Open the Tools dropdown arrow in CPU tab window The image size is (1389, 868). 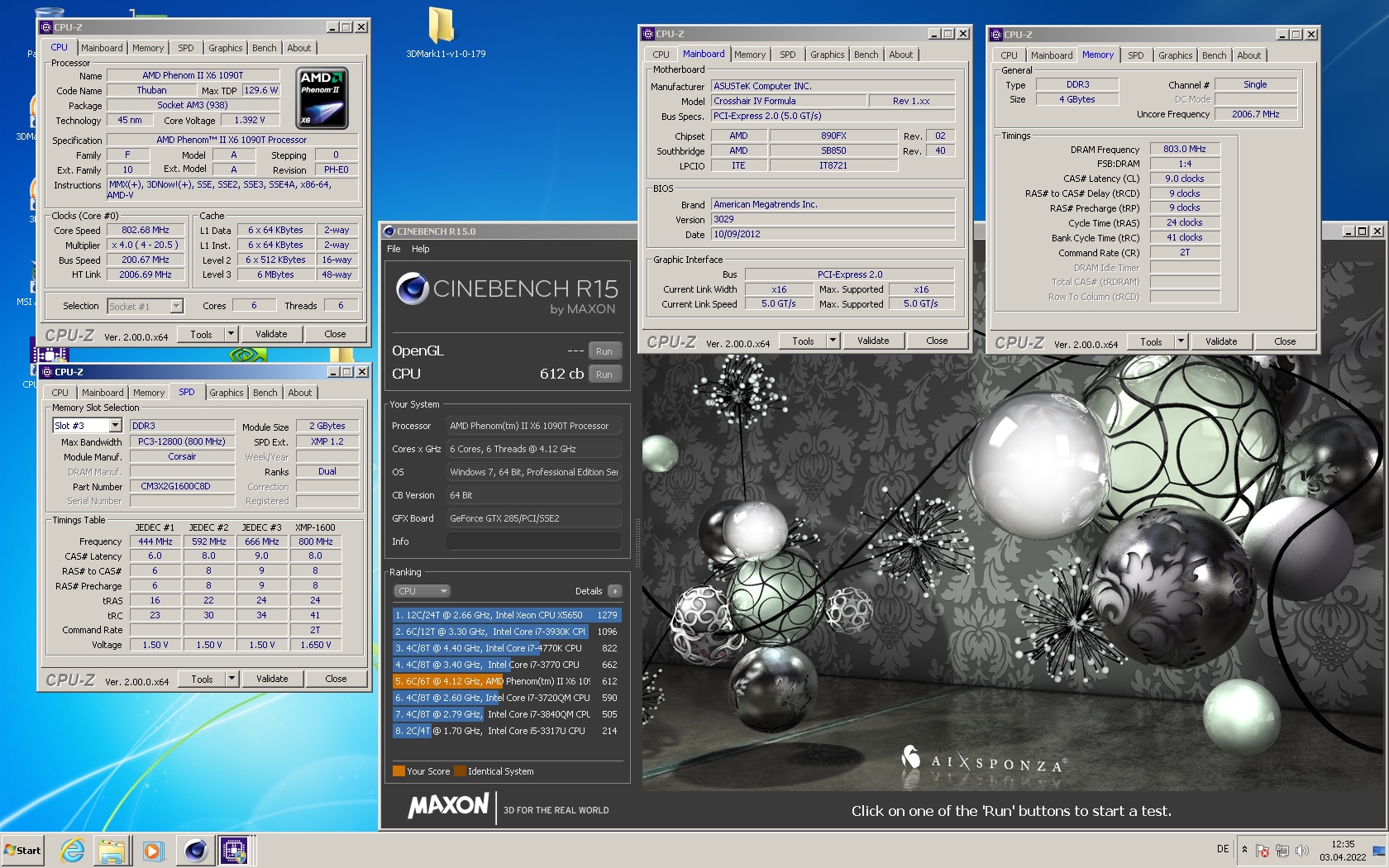point(231,334)
